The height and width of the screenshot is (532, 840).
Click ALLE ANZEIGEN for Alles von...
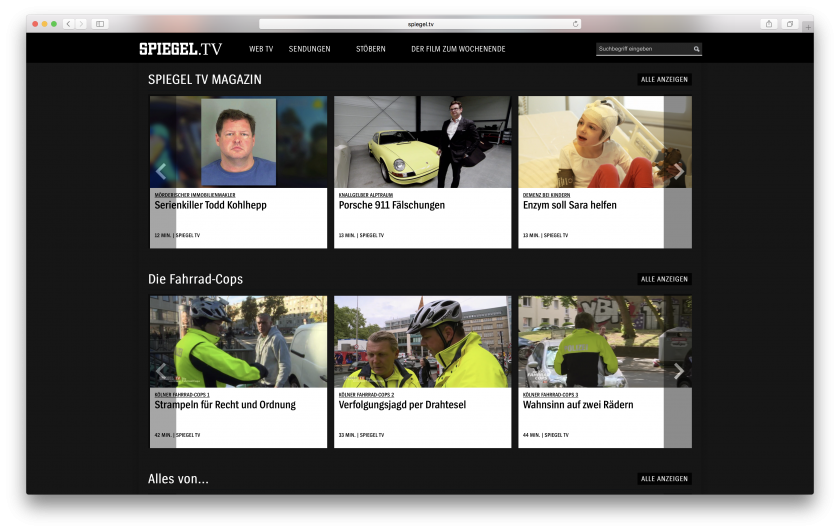point(664,479)
